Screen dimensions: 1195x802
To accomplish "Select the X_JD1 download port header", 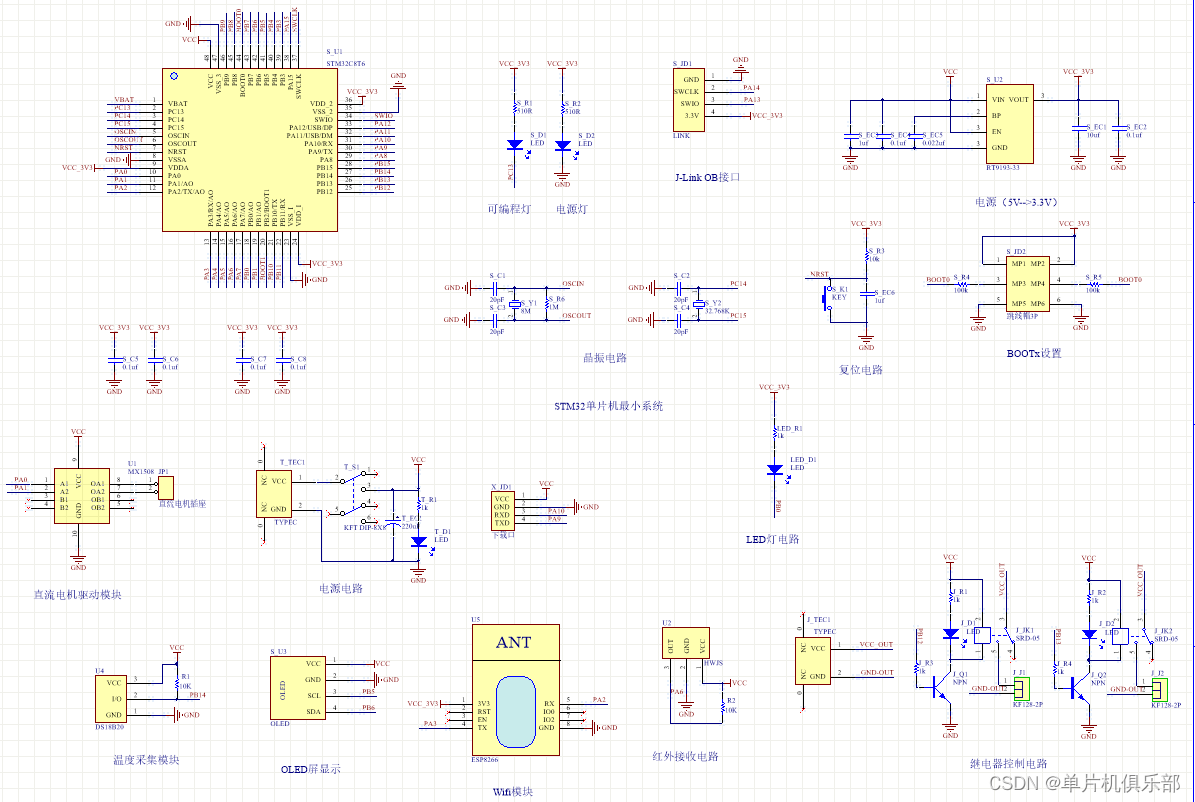I will coord(502,511).
